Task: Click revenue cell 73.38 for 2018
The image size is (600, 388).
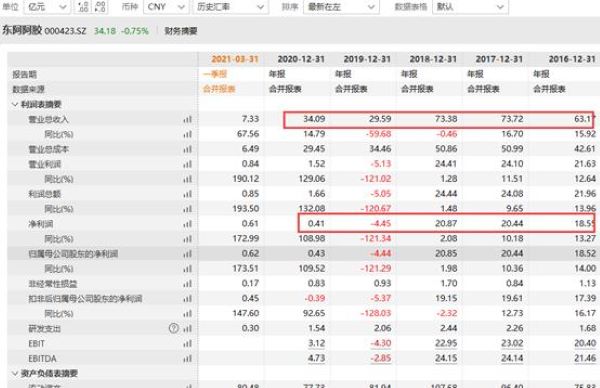Action: [446, 119]
